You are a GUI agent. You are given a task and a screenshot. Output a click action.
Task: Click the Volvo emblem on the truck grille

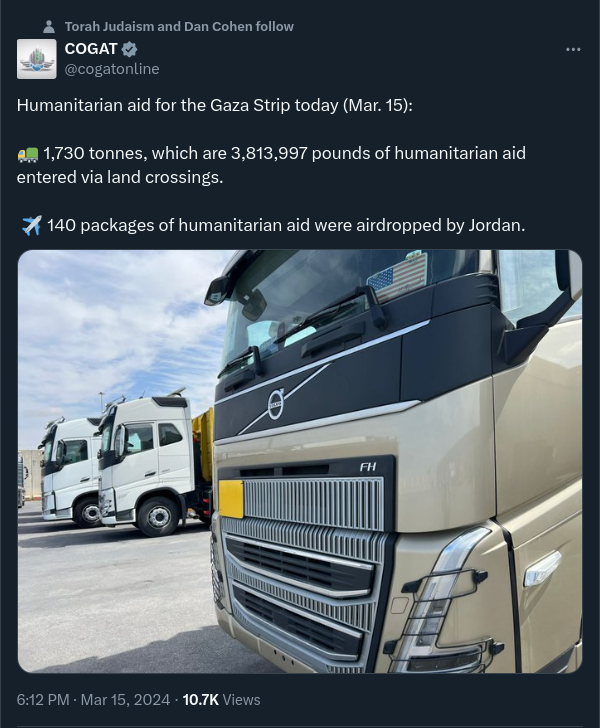275,404
